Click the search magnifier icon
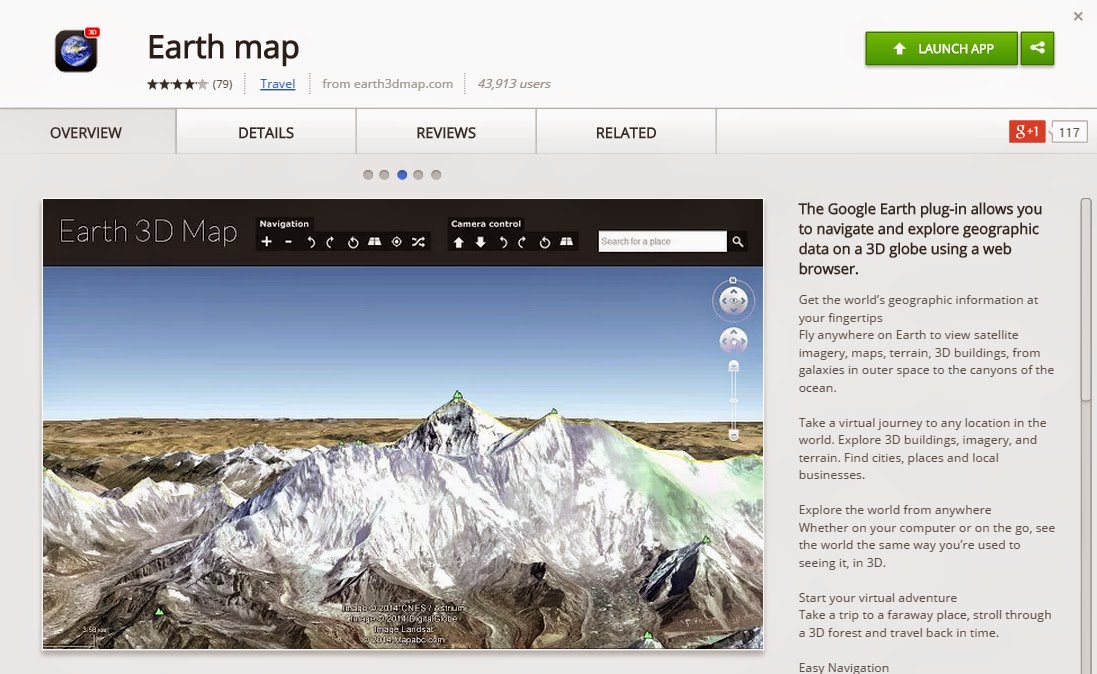Screen dimensions: 1097x674 point(737,241)
